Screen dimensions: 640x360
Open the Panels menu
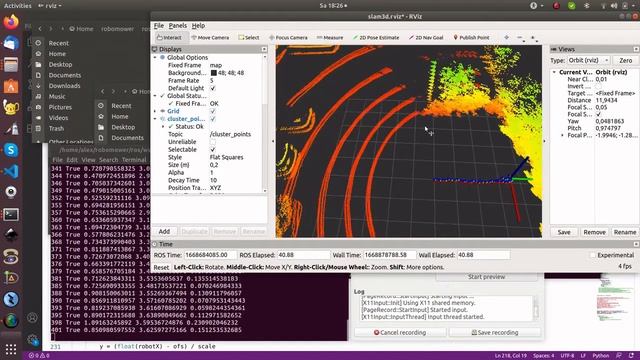click(x=178, y=25)
